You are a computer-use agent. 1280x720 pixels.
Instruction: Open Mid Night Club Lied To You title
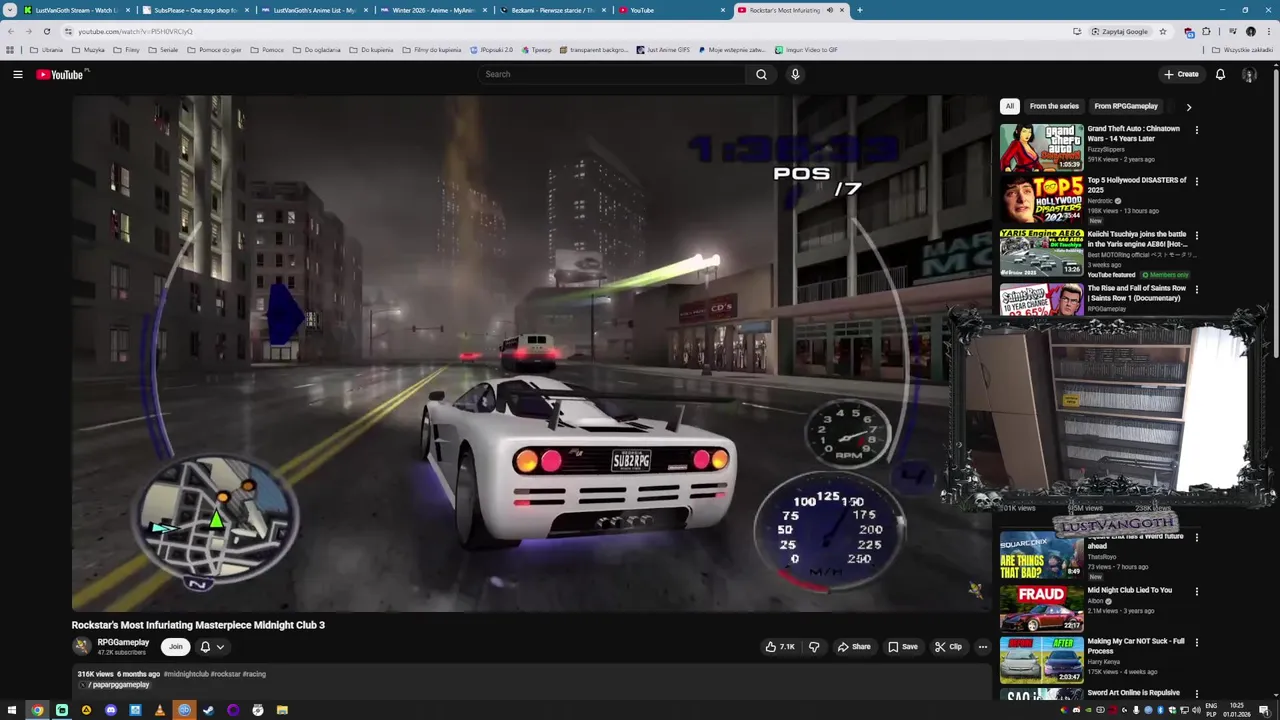1130,590
